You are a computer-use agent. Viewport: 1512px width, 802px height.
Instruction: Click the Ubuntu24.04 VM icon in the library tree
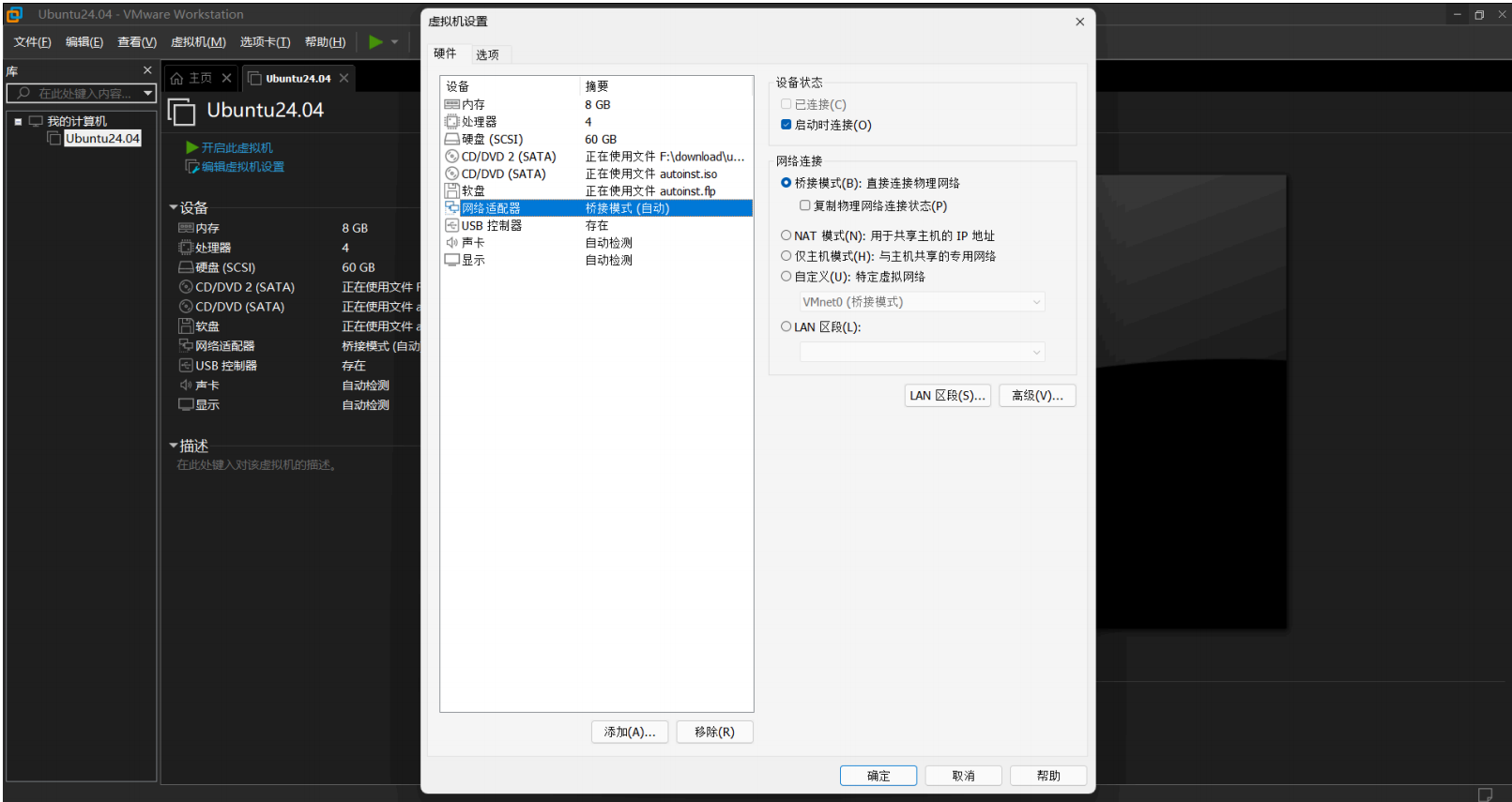tap(54, 138)
